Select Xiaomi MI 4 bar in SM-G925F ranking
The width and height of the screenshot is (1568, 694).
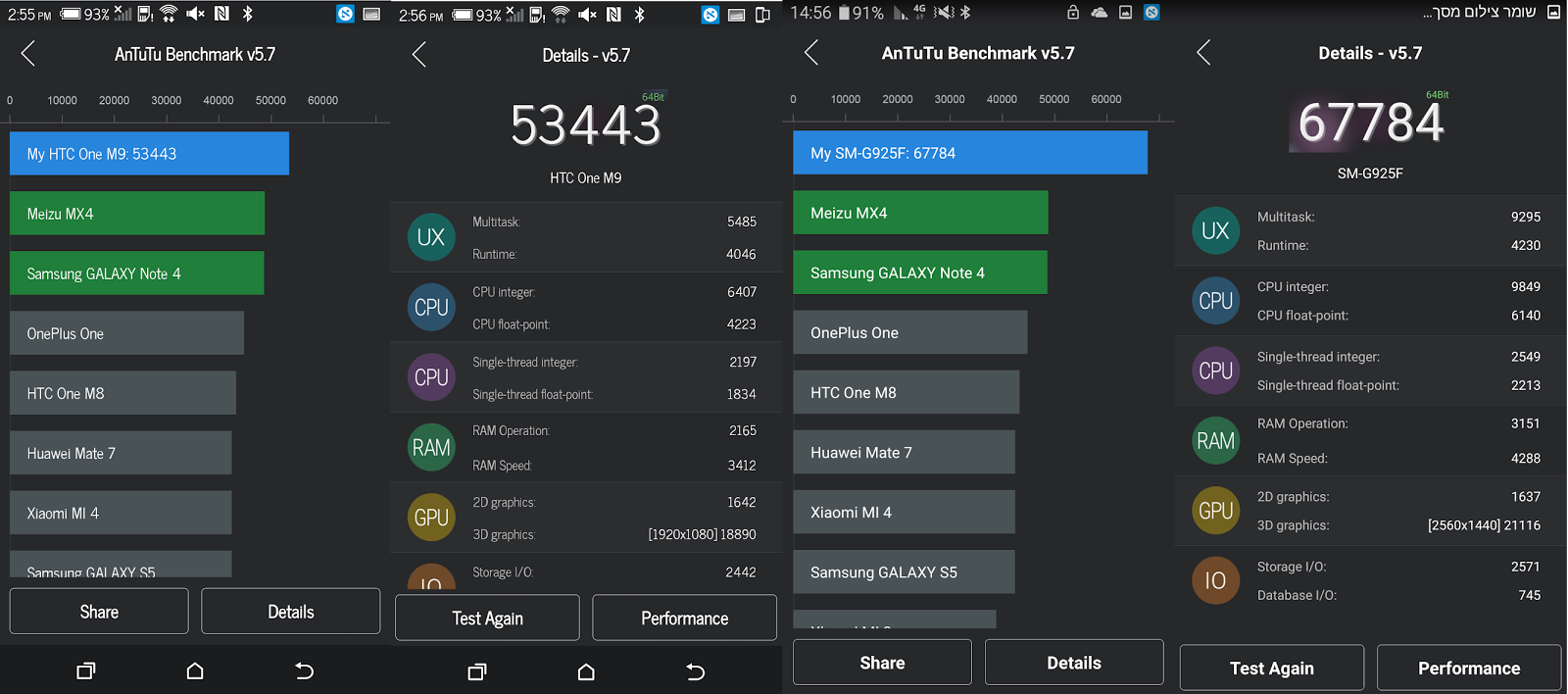click(904, 512)
